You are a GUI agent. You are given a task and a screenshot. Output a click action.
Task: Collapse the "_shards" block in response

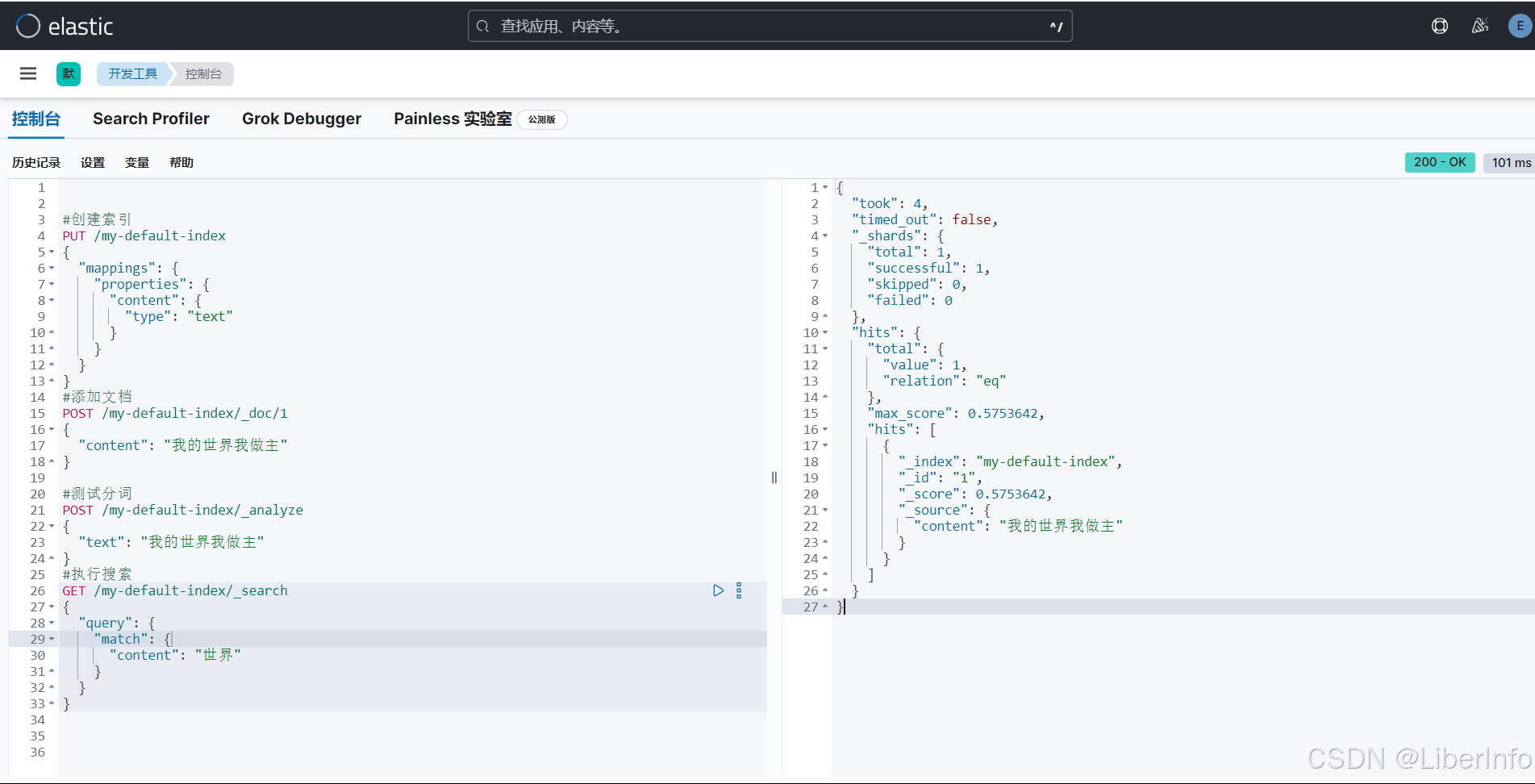825,236
